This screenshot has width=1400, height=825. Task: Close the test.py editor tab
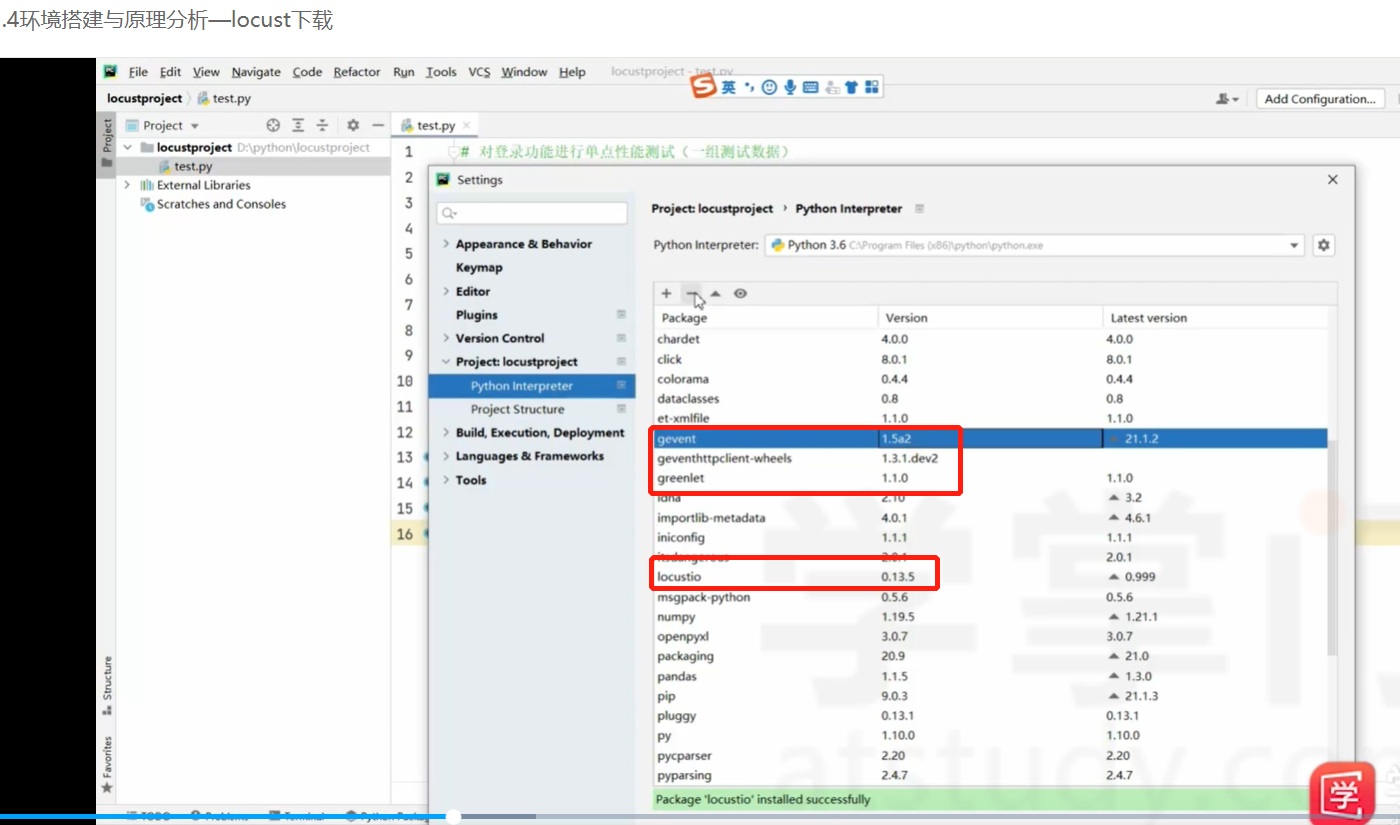pyautogui.click(x=466, y=125)
